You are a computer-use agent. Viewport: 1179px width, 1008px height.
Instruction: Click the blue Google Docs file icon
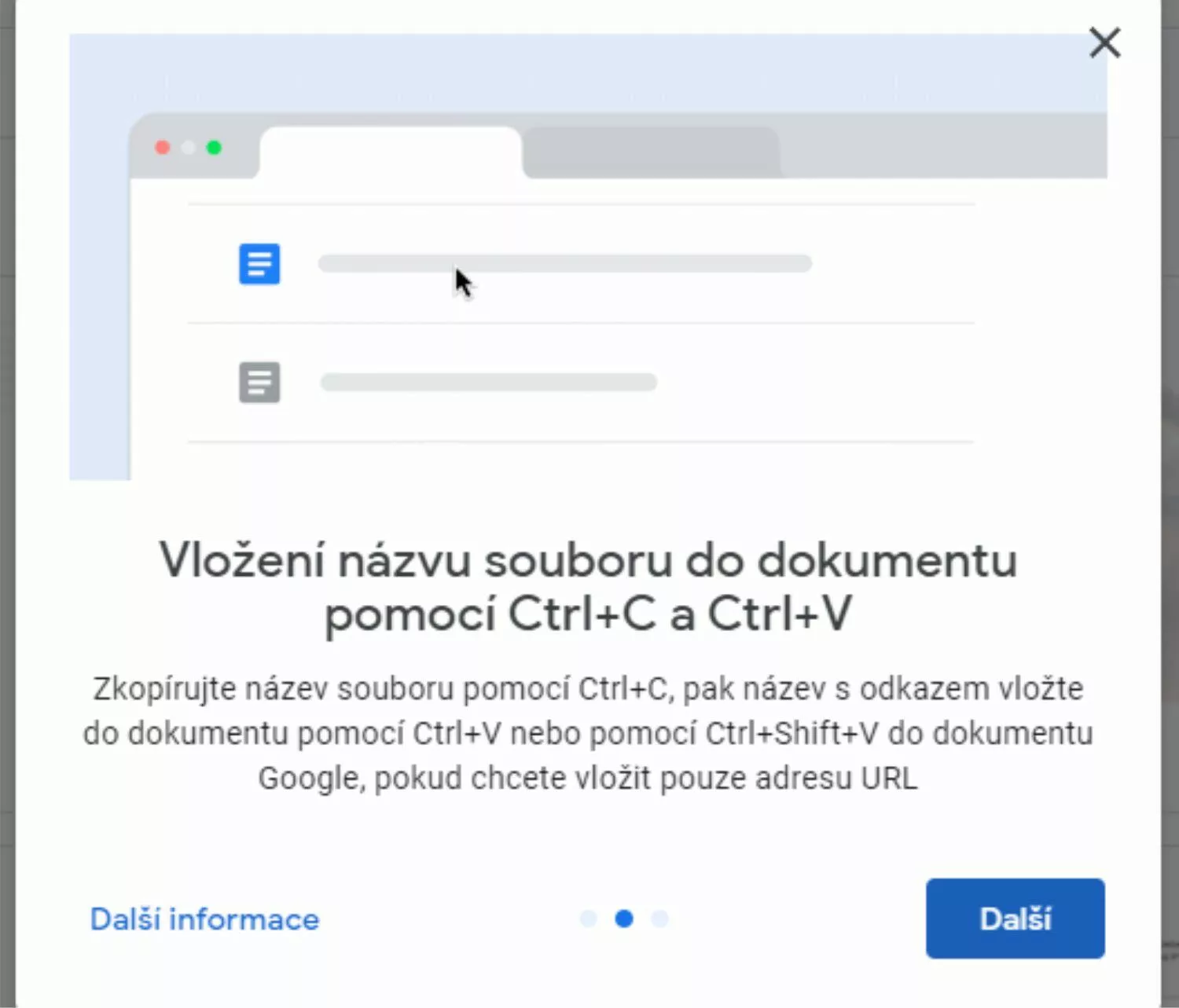click(259, 264)
